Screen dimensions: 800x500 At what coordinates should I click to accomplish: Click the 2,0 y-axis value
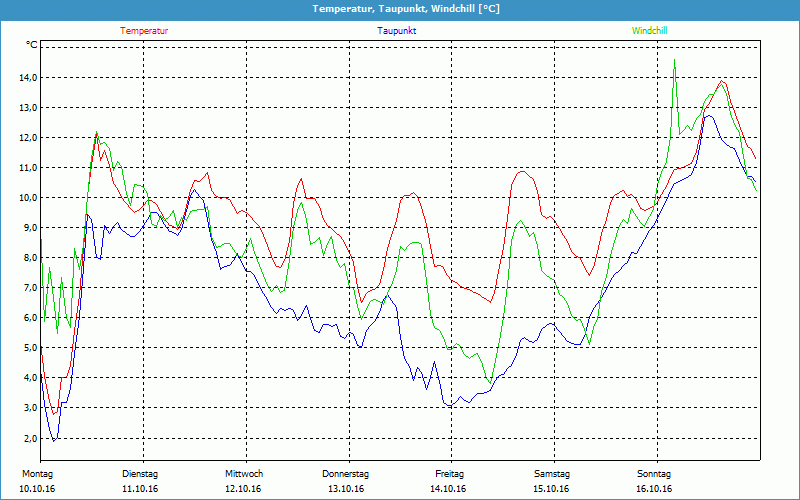[x=30, y=438]
